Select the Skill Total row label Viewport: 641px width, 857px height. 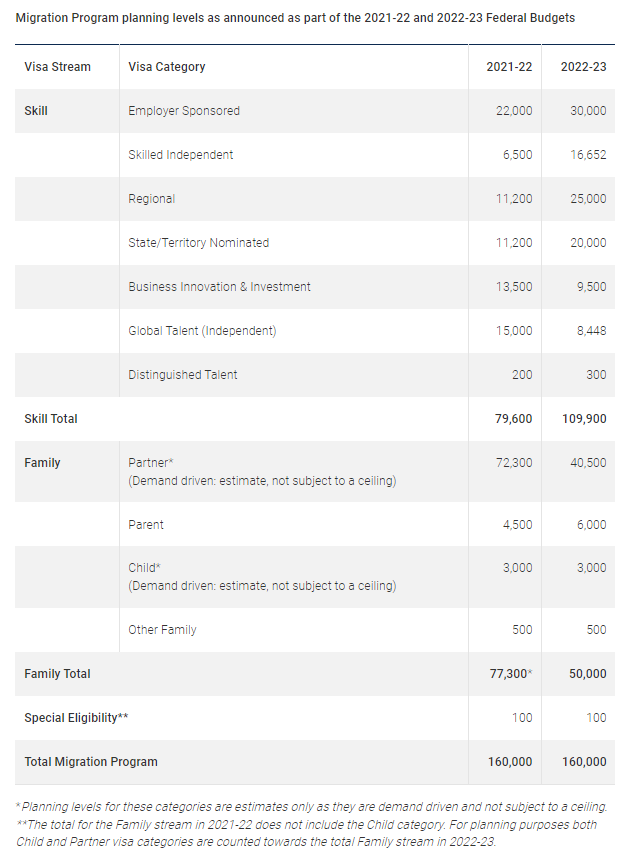click(x=51, y=419)
